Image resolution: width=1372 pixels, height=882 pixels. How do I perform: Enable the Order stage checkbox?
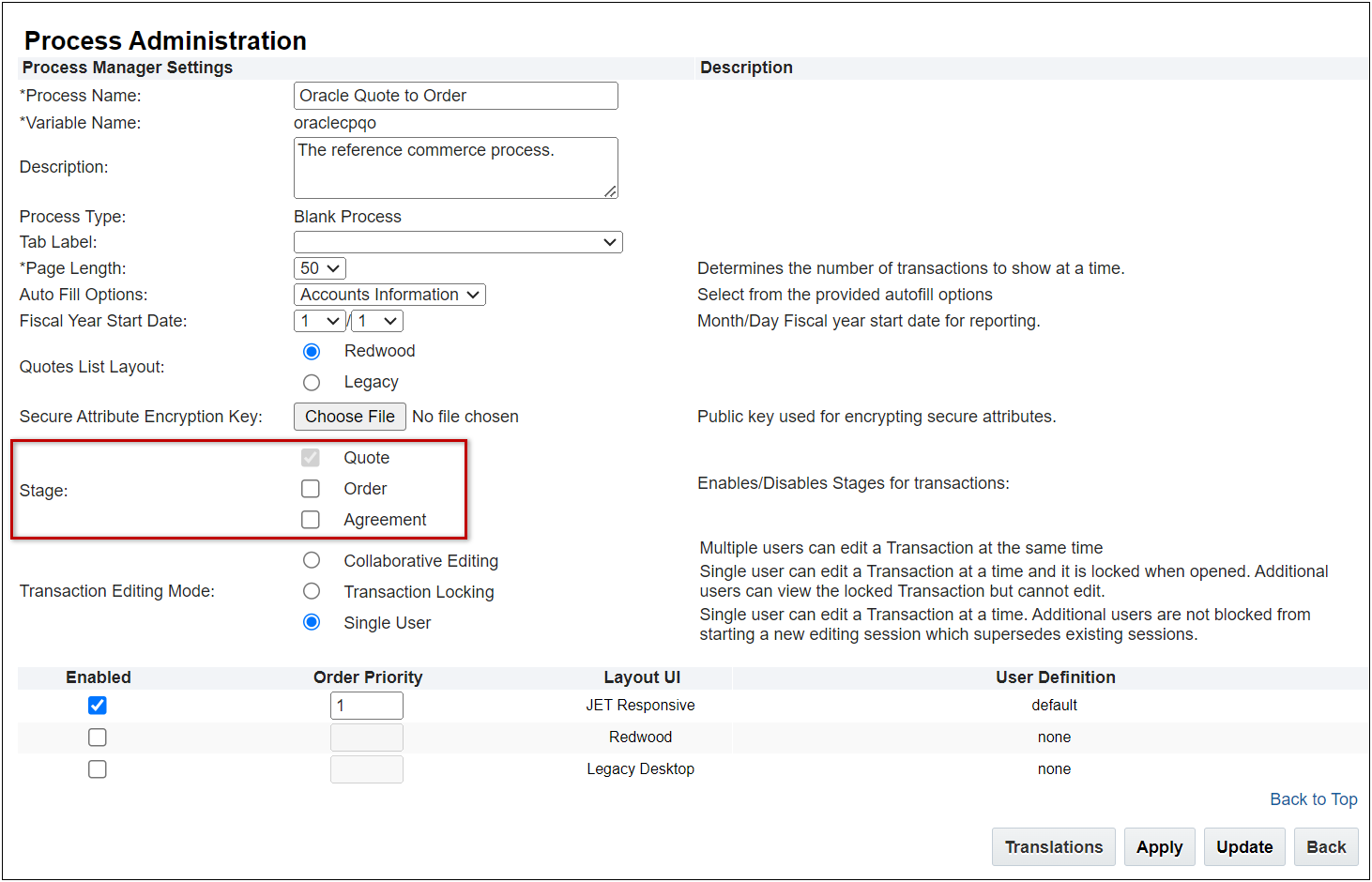click(x=311, y=489)
